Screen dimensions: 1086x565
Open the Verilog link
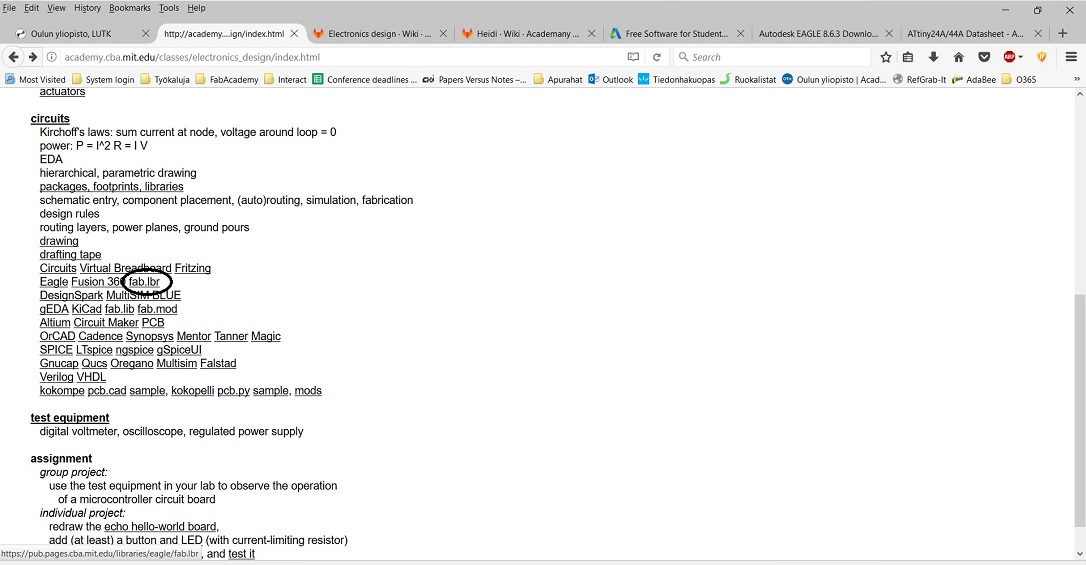click(x=56, y=377)
